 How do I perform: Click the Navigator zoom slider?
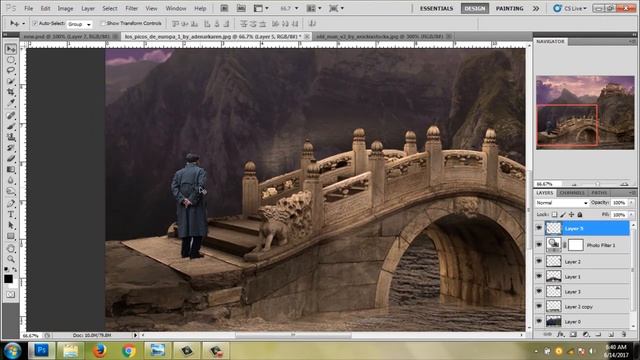click(598, 184)
